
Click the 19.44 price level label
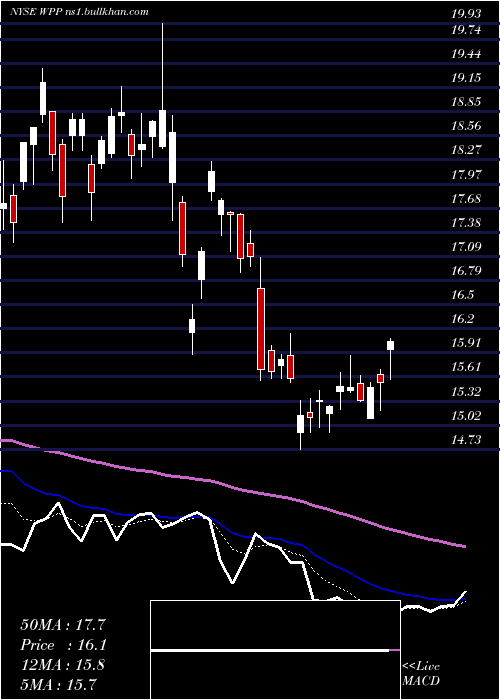coord(466,54)
